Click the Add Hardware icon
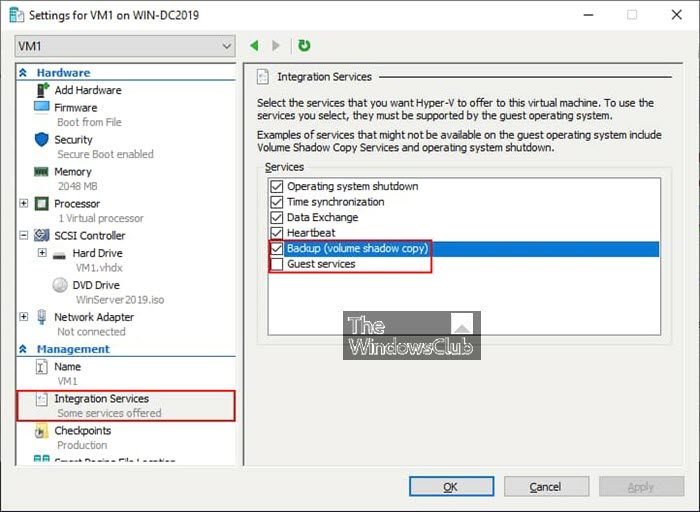700x512 pixels. point(42,90)
